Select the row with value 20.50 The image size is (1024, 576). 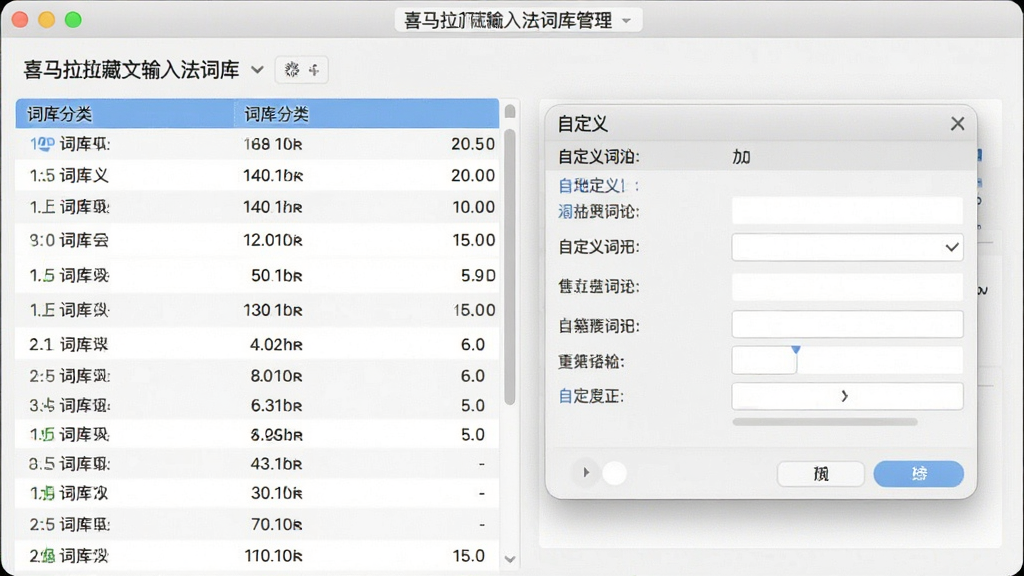click(257, 144)
